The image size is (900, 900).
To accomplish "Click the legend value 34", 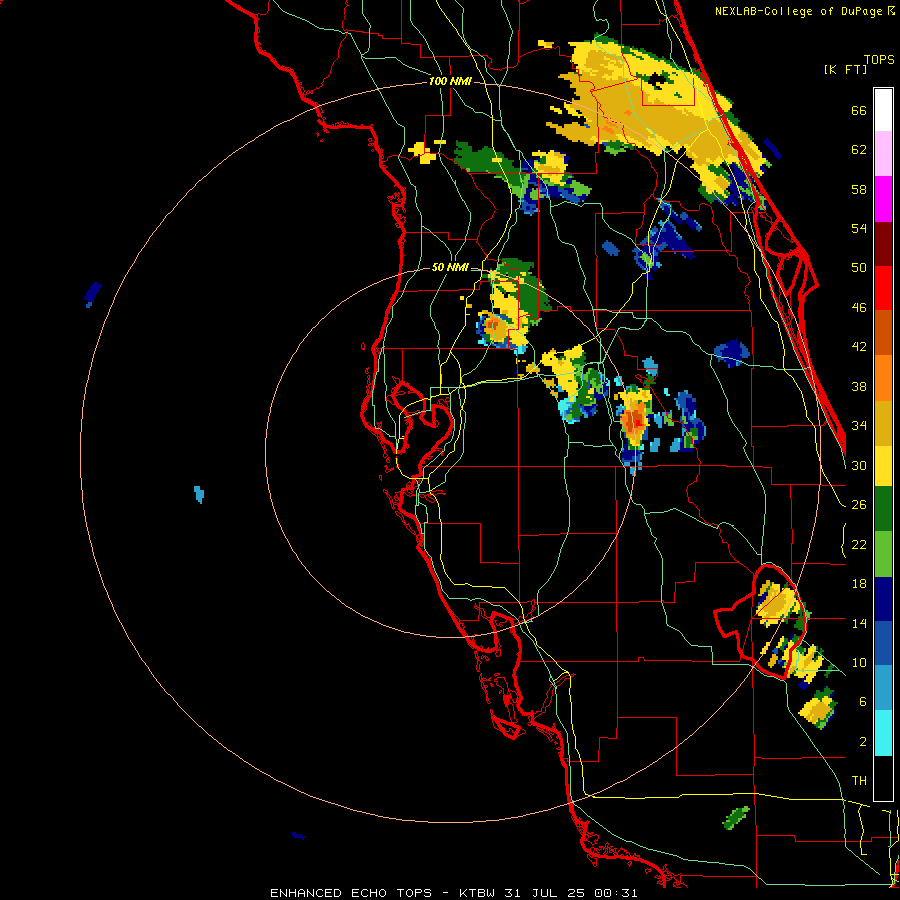I will tap(859, 426).
